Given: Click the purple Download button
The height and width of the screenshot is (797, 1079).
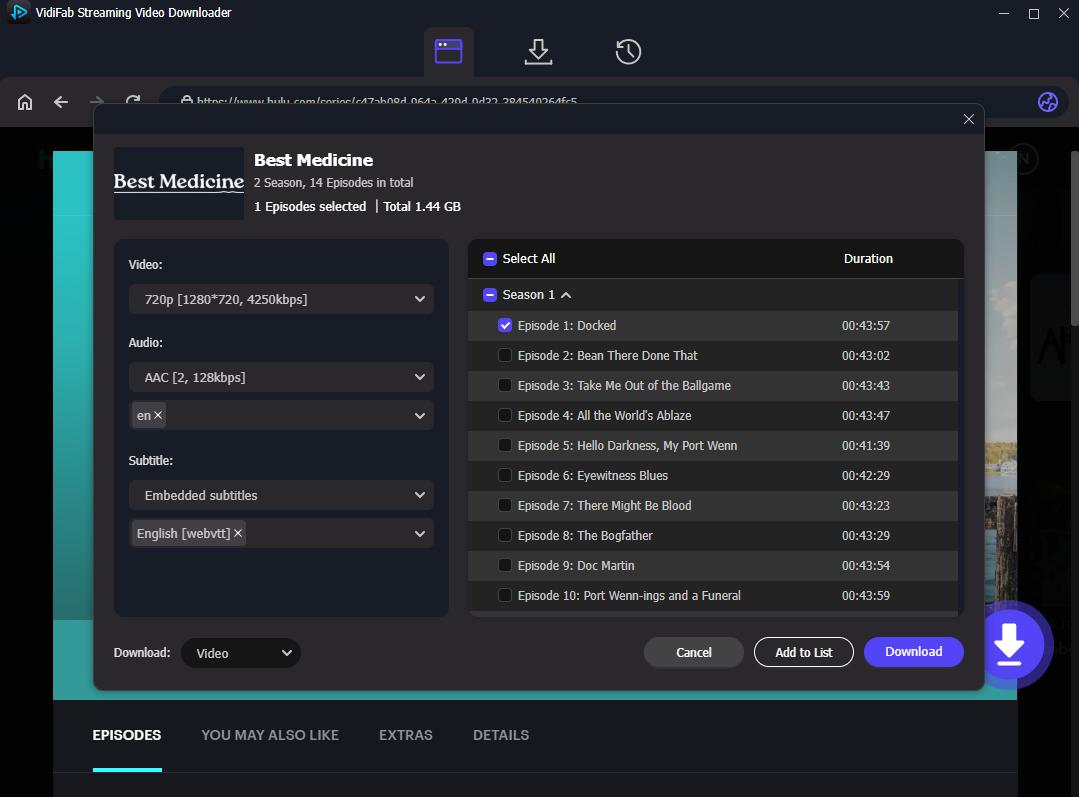Looking at the screenshot, I should click(913, 652).
